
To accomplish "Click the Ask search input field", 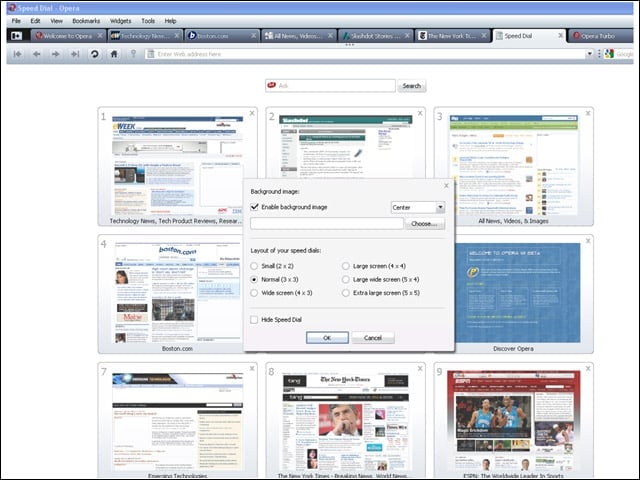I will (x=330, y=86).
